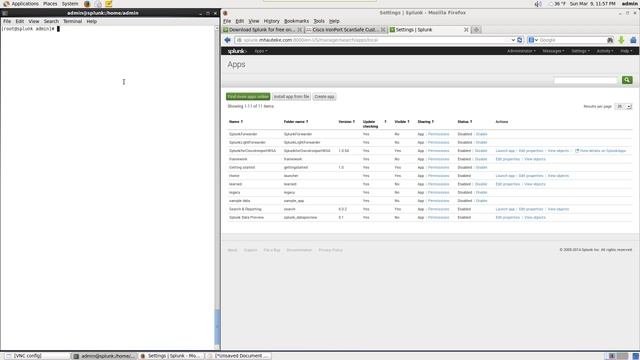Open the terminal File menu
This screenshot has width=640, height=360.
[x=7, y=21]
